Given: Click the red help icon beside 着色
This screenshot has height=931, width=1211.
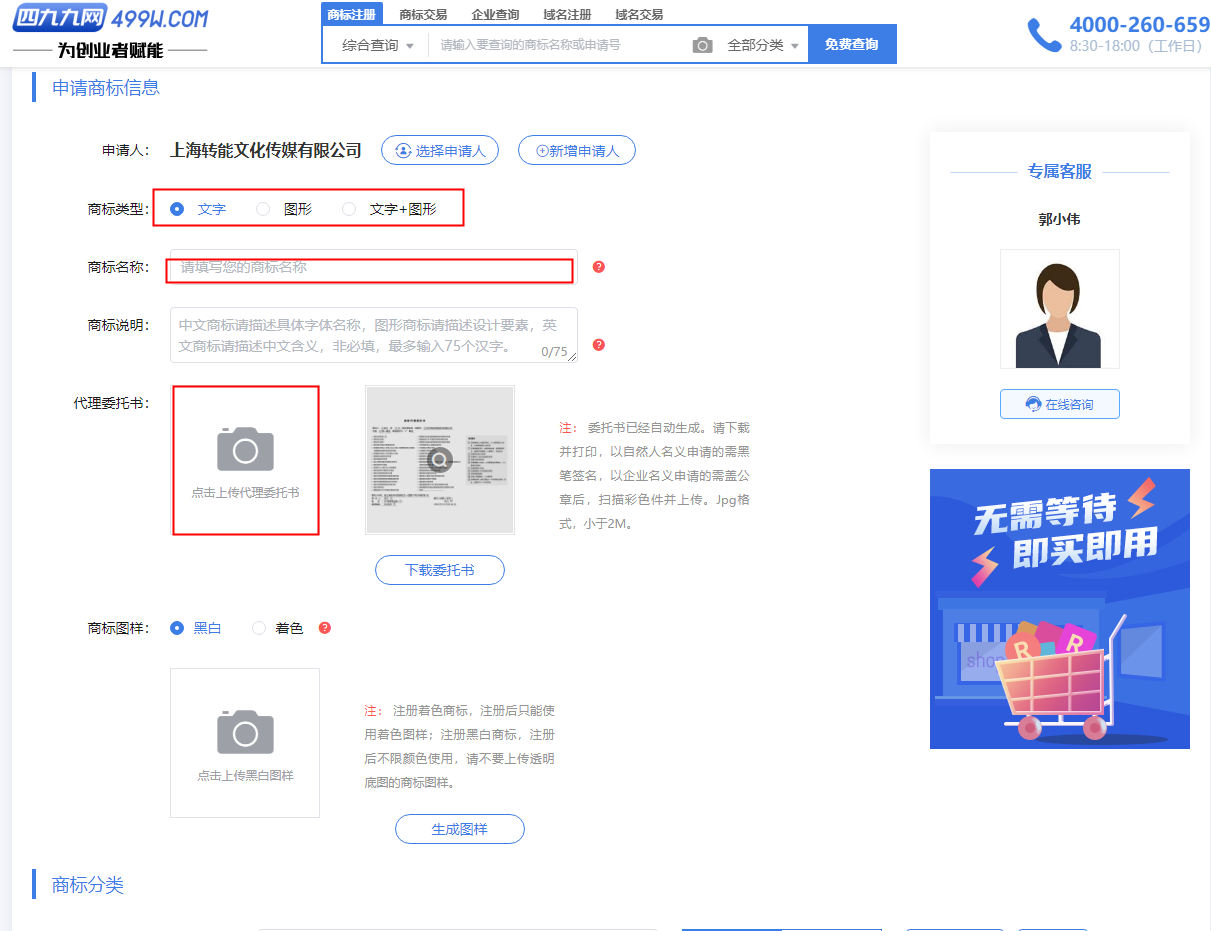Looking at the screenshot, I should [324, 628].
